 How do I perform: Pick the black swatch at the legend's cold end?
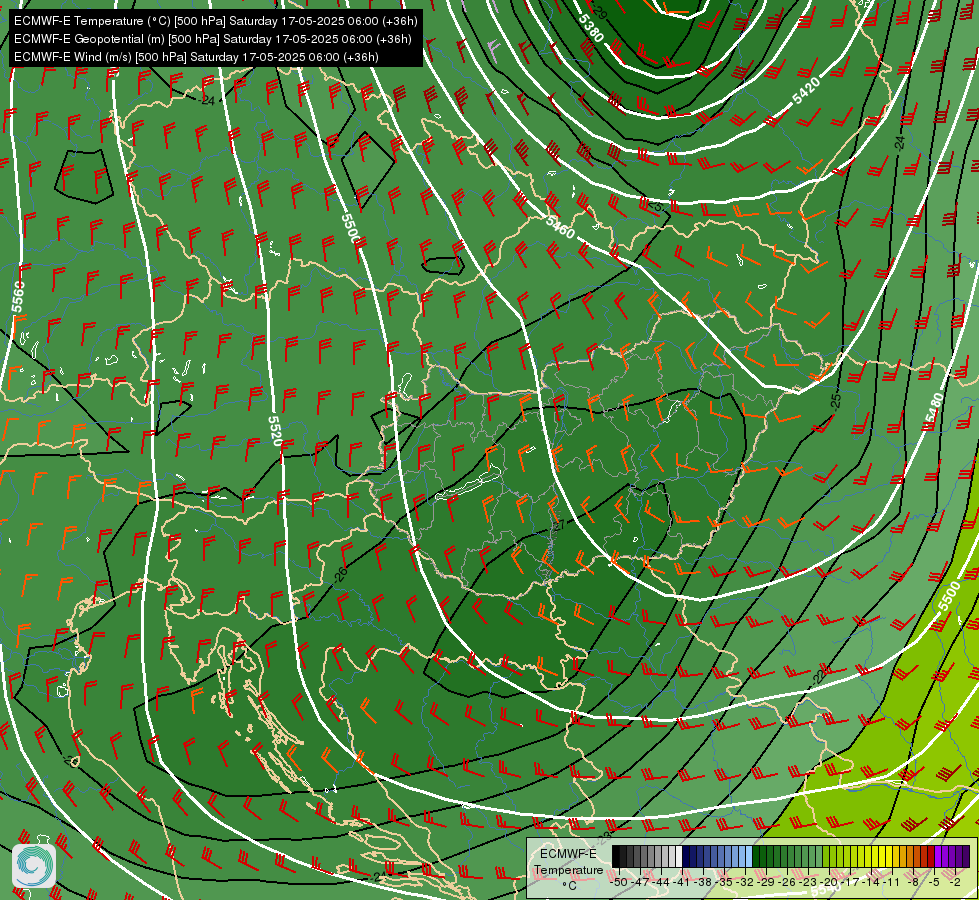[x=616, y=856]
